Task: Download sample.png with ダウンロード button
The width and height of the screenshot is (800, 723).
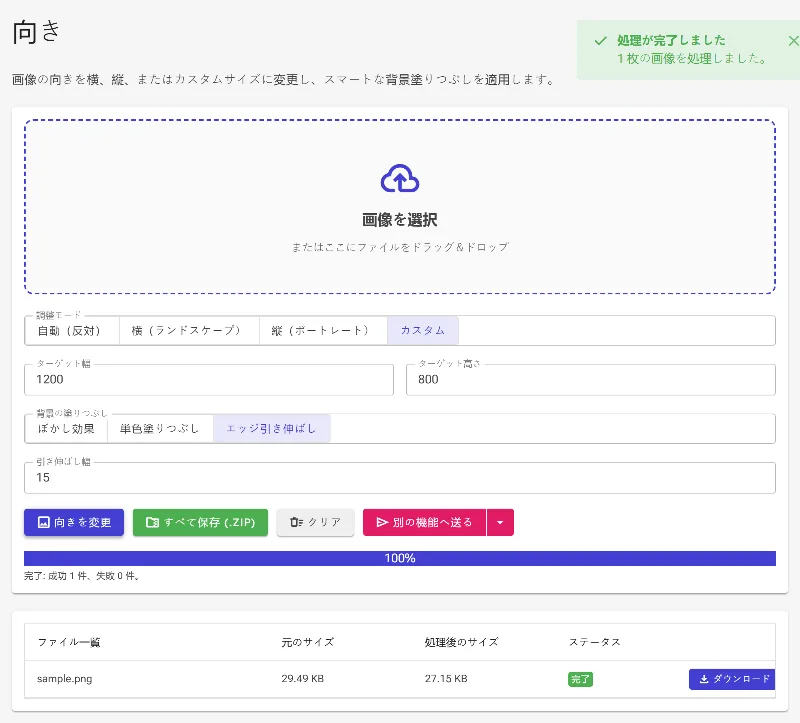Action: point(732,679)
